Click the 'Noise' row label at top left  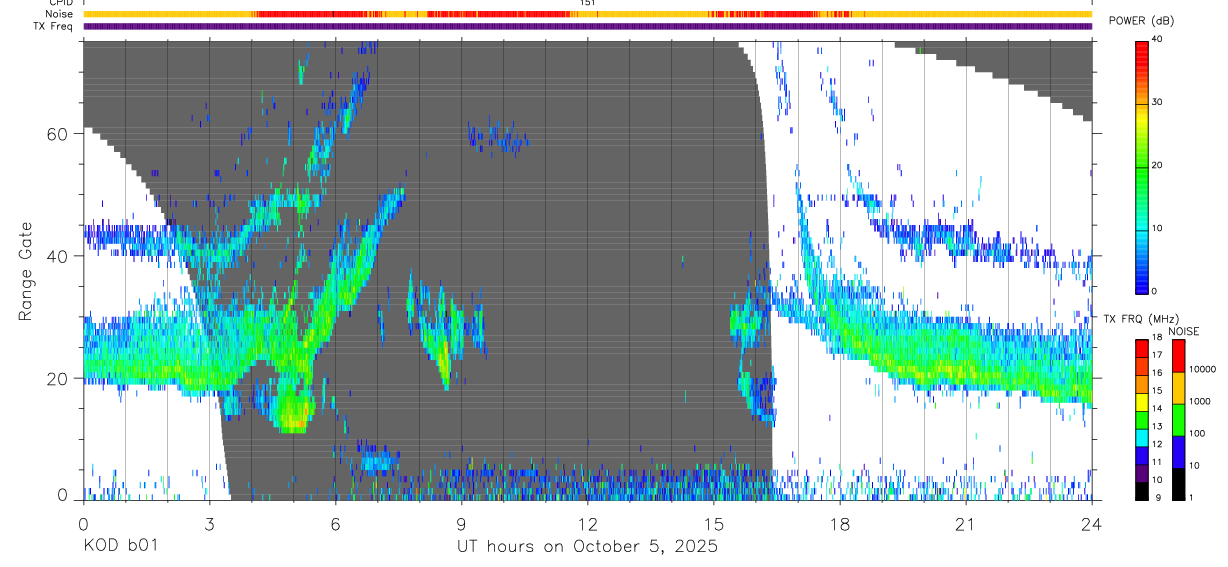(x=60, y=14)
